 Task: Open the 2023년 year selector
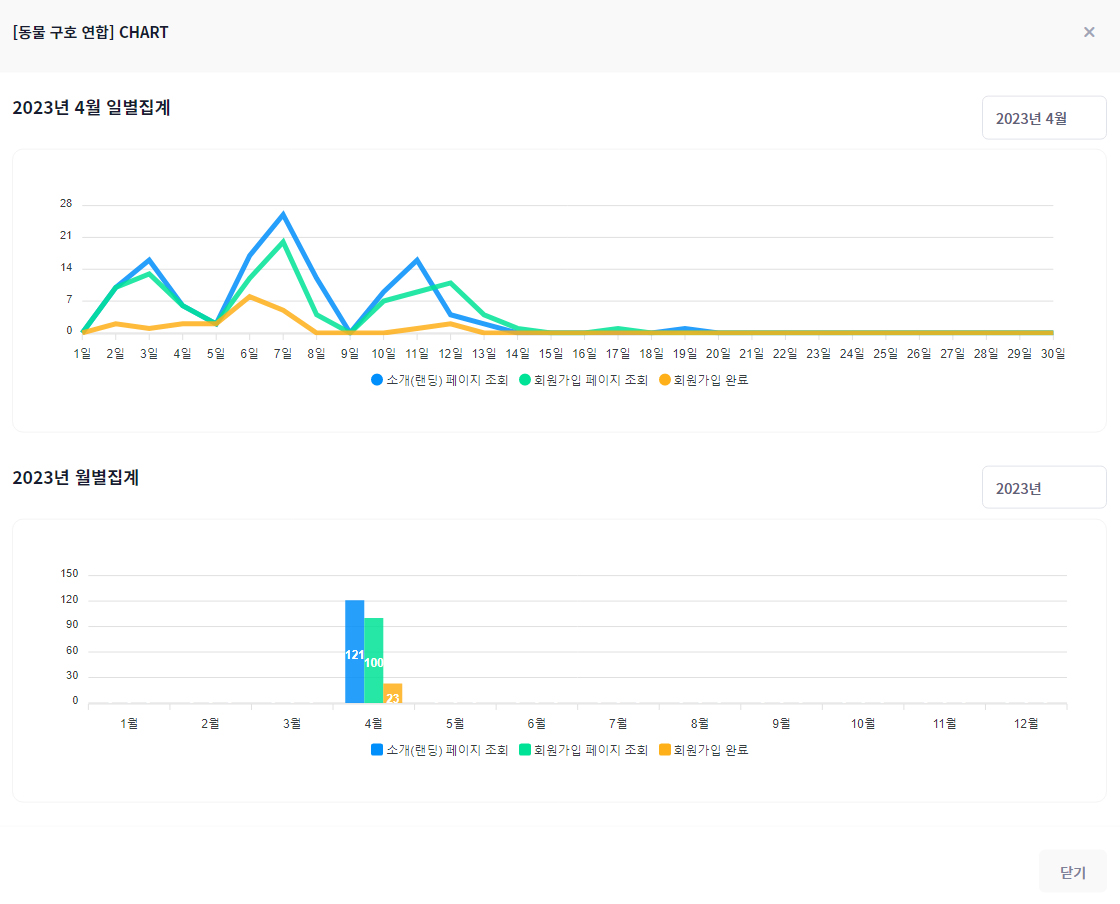click(x=1043, y=488)
